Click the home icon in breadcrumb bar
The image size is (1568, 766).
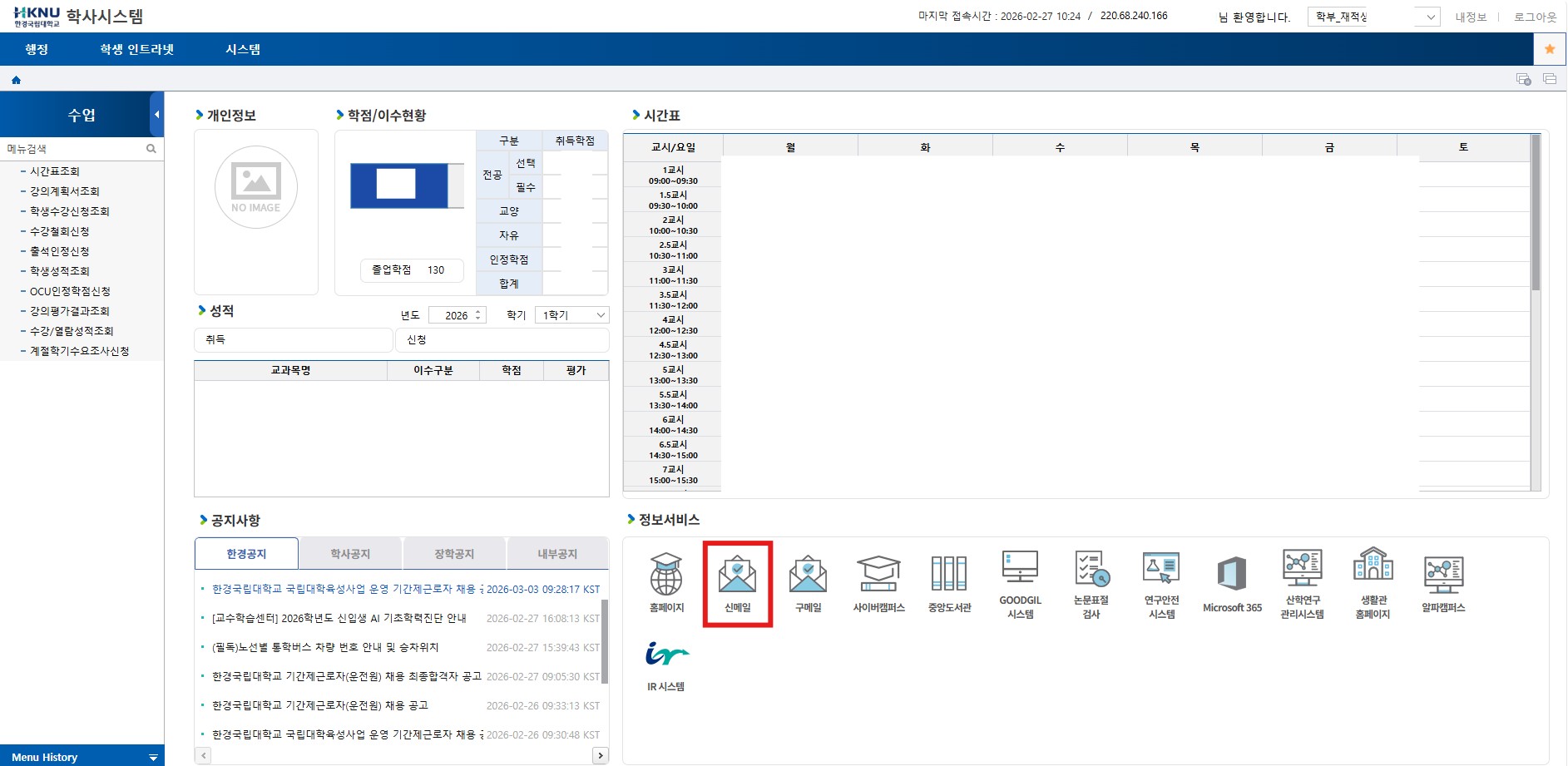pos(16,80)
